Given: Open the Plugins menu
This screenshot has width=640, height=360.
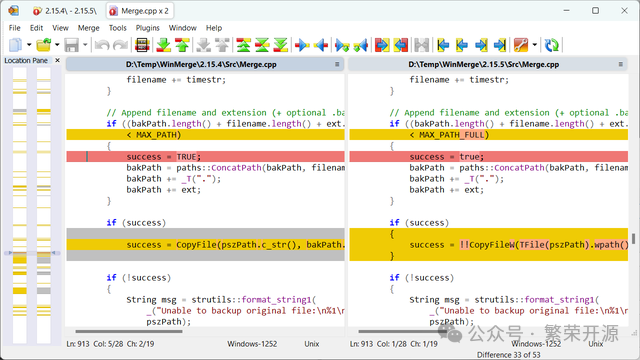Looking at the screenshot, I should pyautogui.click(x=147, y=28).
